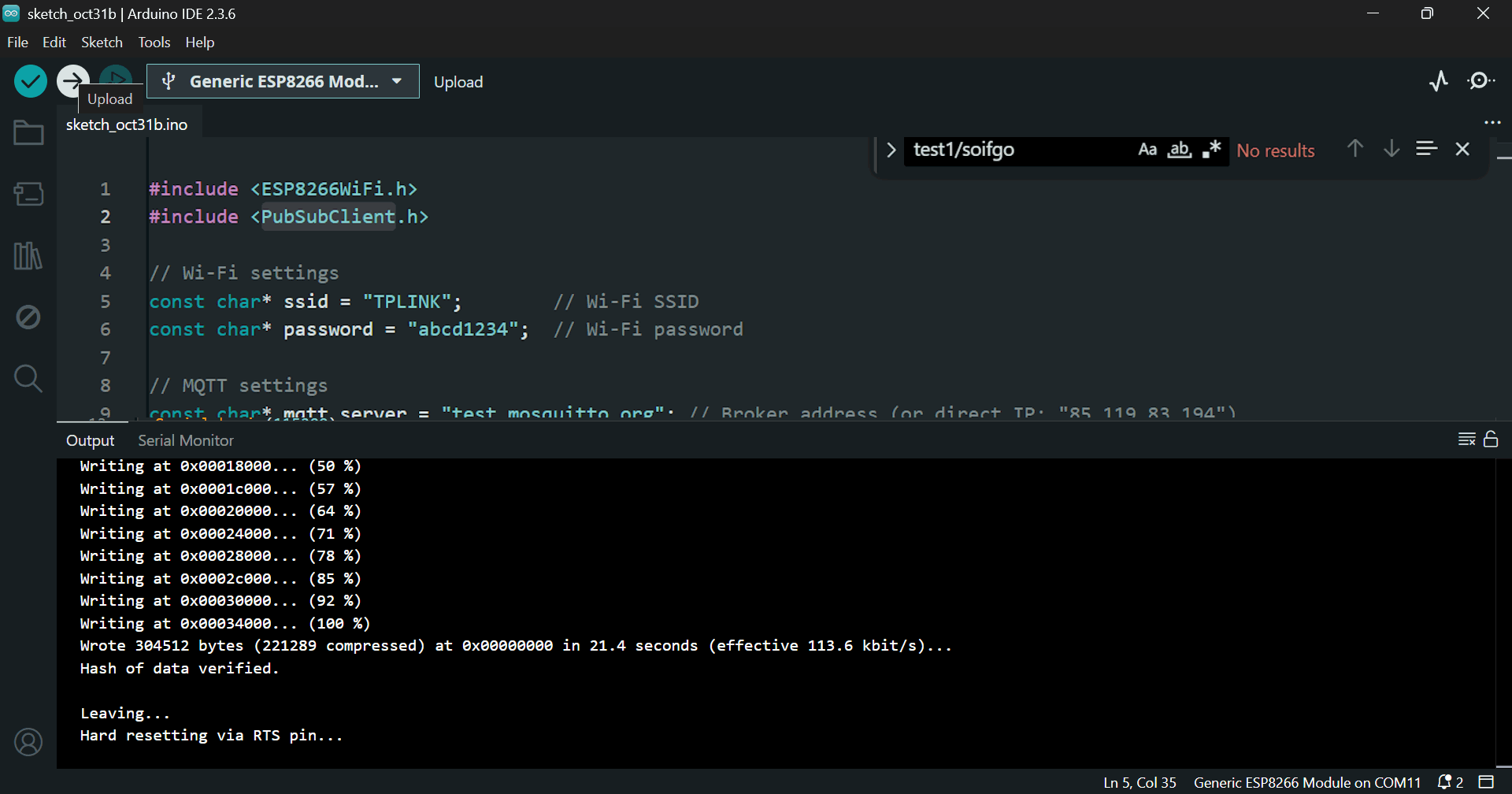Toggle Use Regular Expression option
This screenshot has width=1512, height=794.
(1211, 150)
